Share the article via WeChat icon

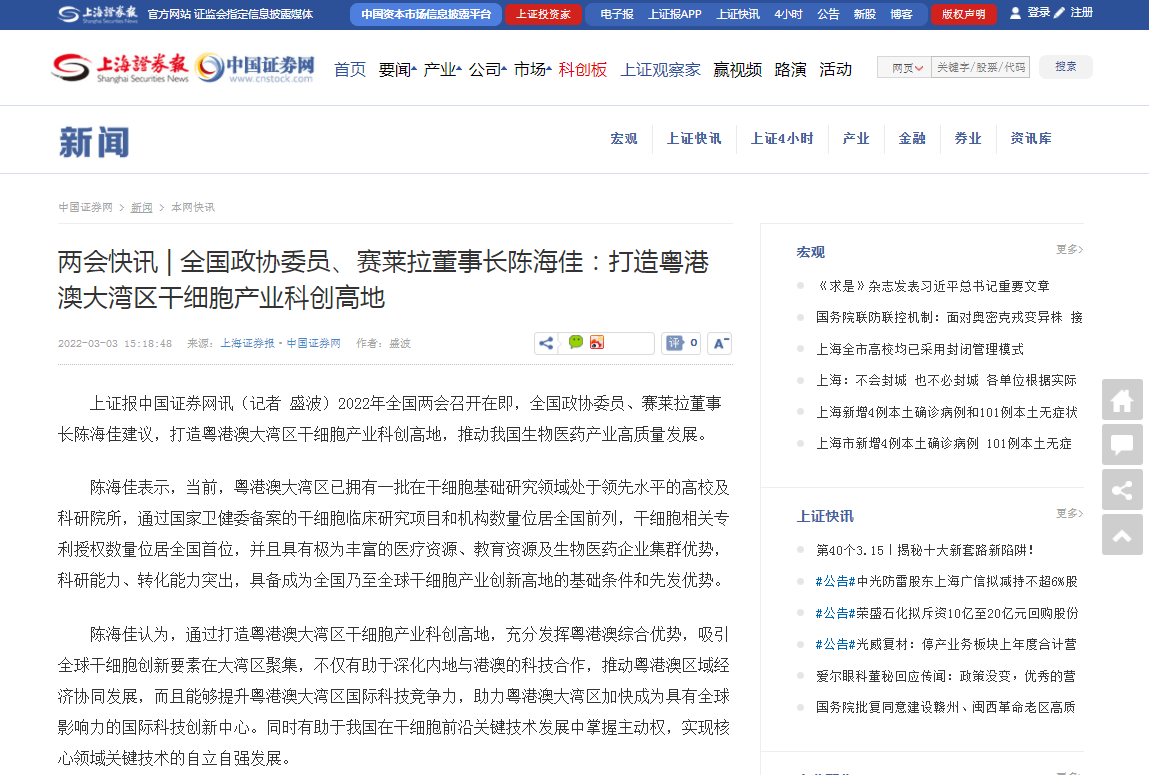576,343
